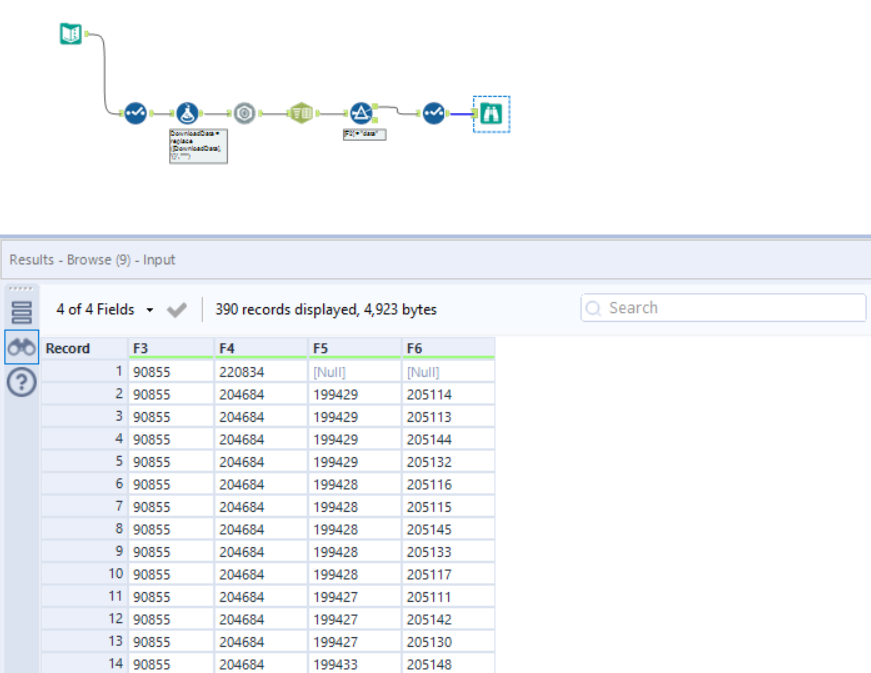Image resolution: width=871 pixels, height=673 pixels.
Task: Click the Select tool connected to Browse
Action: click(x=433, y=113)
